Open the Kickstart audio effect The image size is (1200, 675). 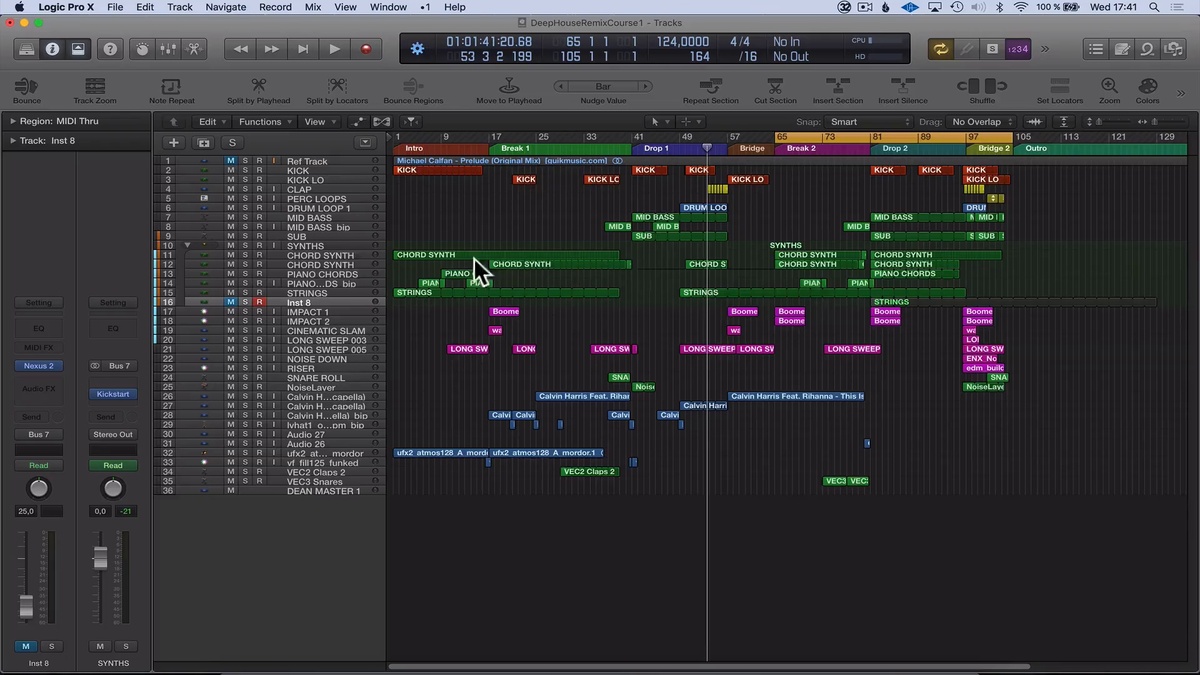coord(113,394)
